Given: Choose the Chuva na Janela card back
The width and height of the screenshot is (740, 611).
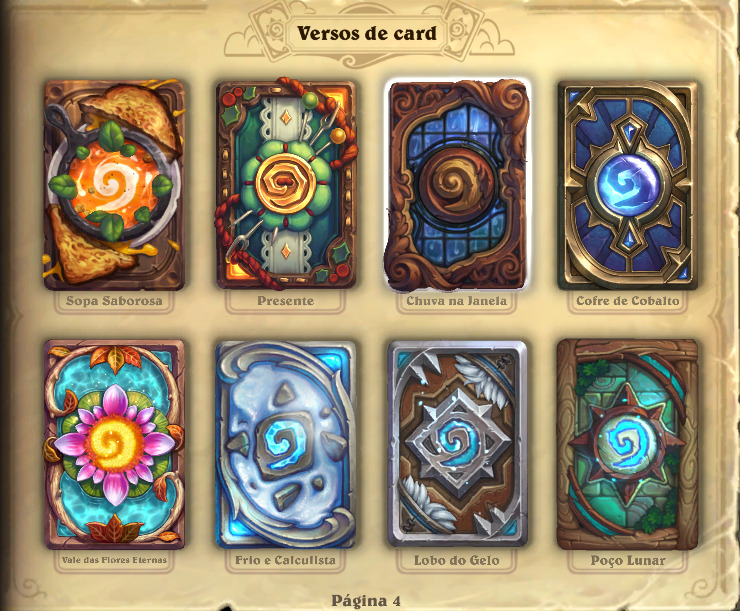Looking at the screenshot, I should pyautogui.click(x=457, y=185).
